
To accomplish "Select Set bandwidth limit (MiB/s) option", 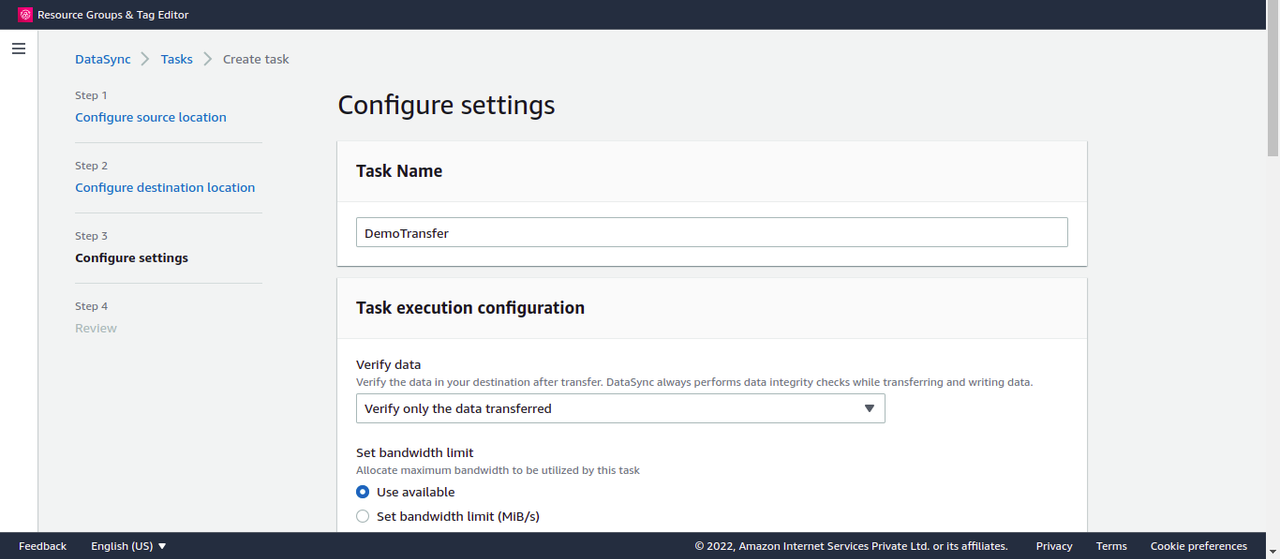I will 363,516.
